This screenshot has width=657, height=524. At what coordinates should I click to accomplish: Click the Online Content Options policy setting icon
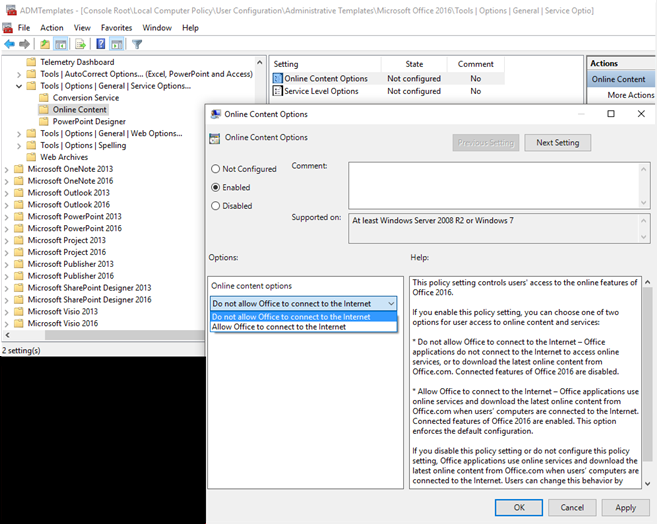[277, 78]
